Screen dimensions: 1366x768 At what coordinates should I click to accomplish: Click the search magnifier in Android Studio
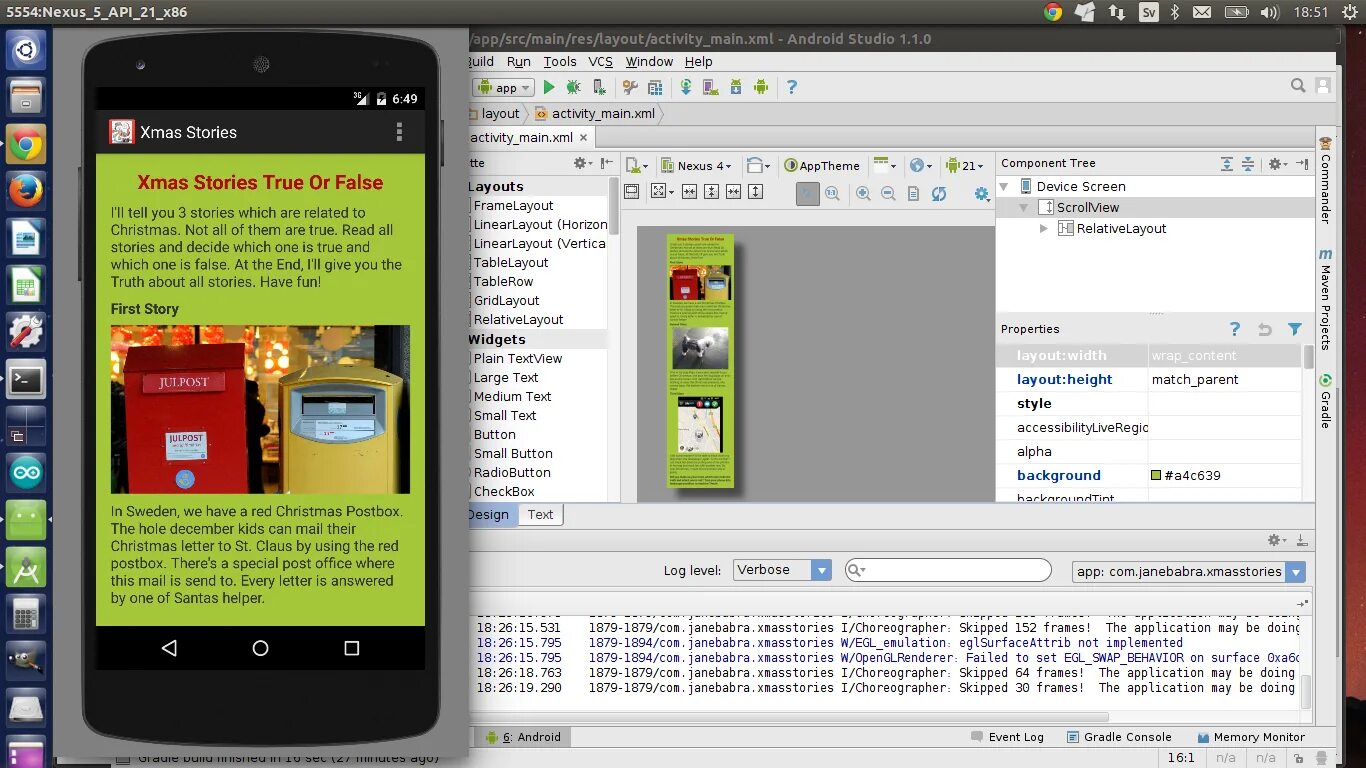coord(1298,87)
